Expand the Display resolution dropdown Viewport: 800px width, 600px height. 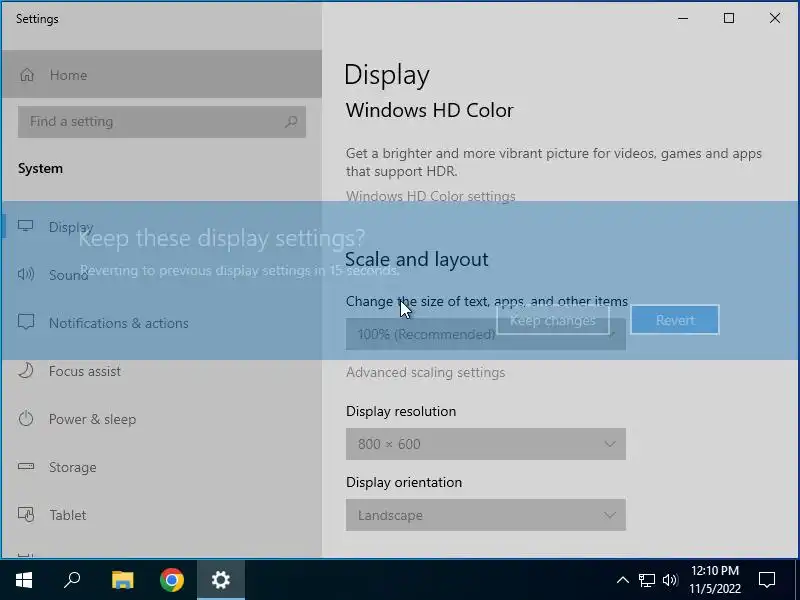(486, 444)
